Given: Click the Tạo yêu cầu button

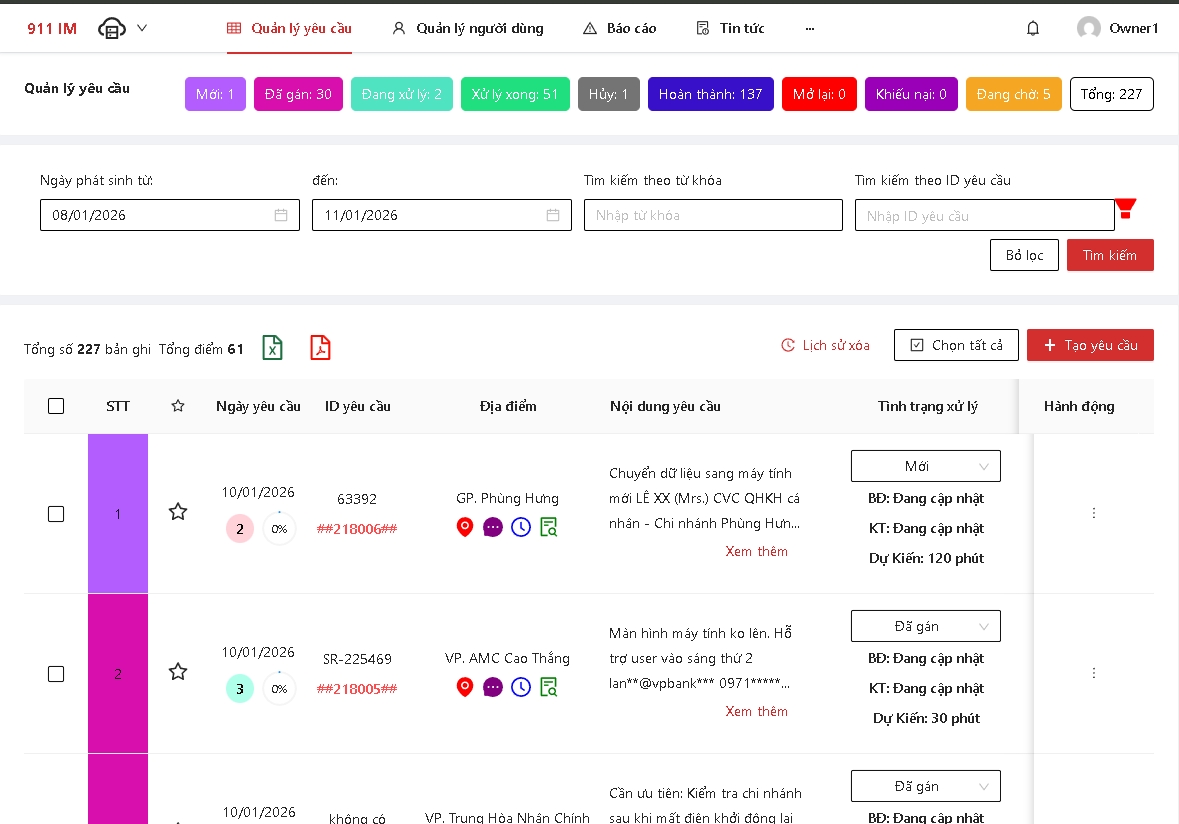Looking at the screenshot, I should click(1090, 345).
